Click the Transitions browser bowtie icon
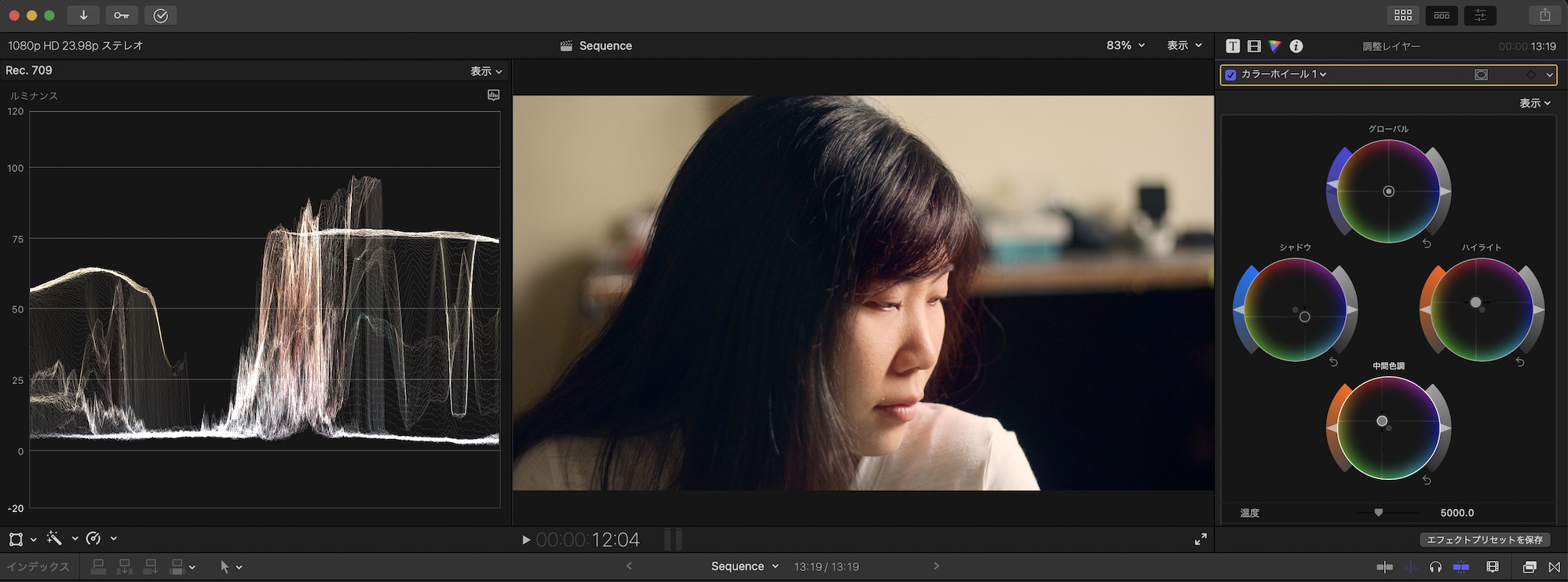 (1554, 566)
